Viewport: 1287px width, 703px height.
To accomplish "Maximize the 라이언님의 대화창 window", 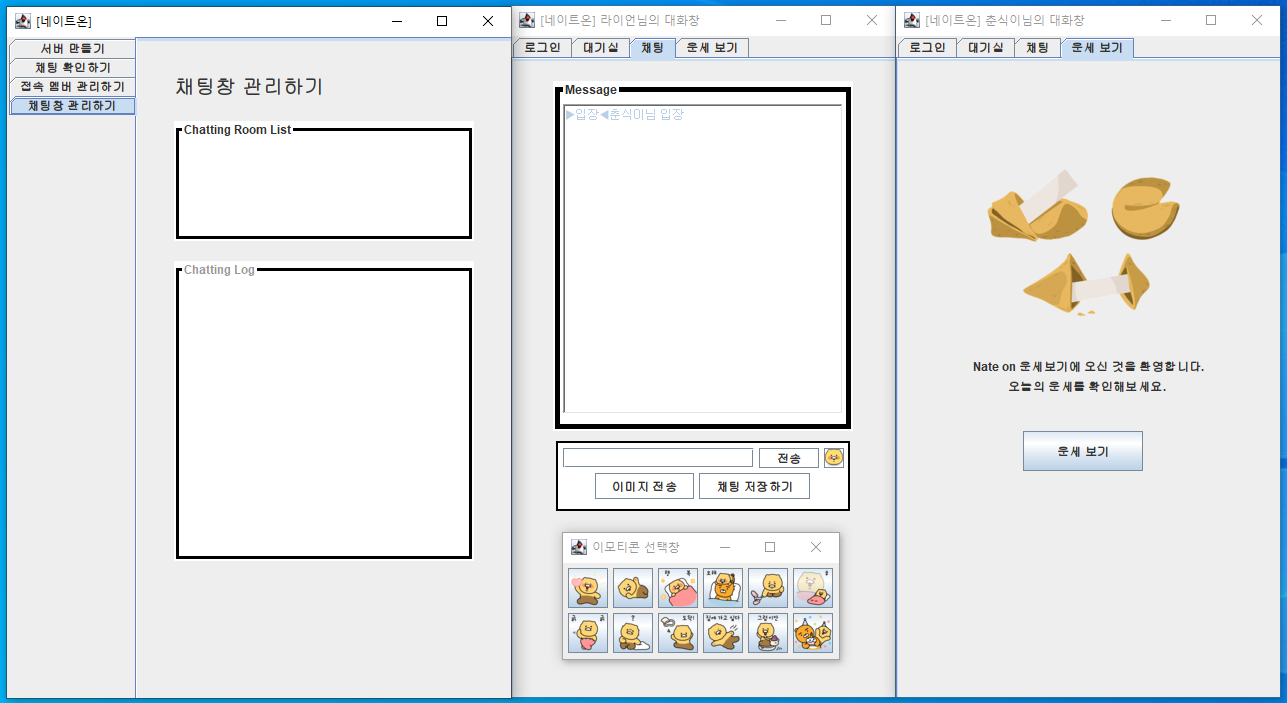I will click(x=826, y=20).
